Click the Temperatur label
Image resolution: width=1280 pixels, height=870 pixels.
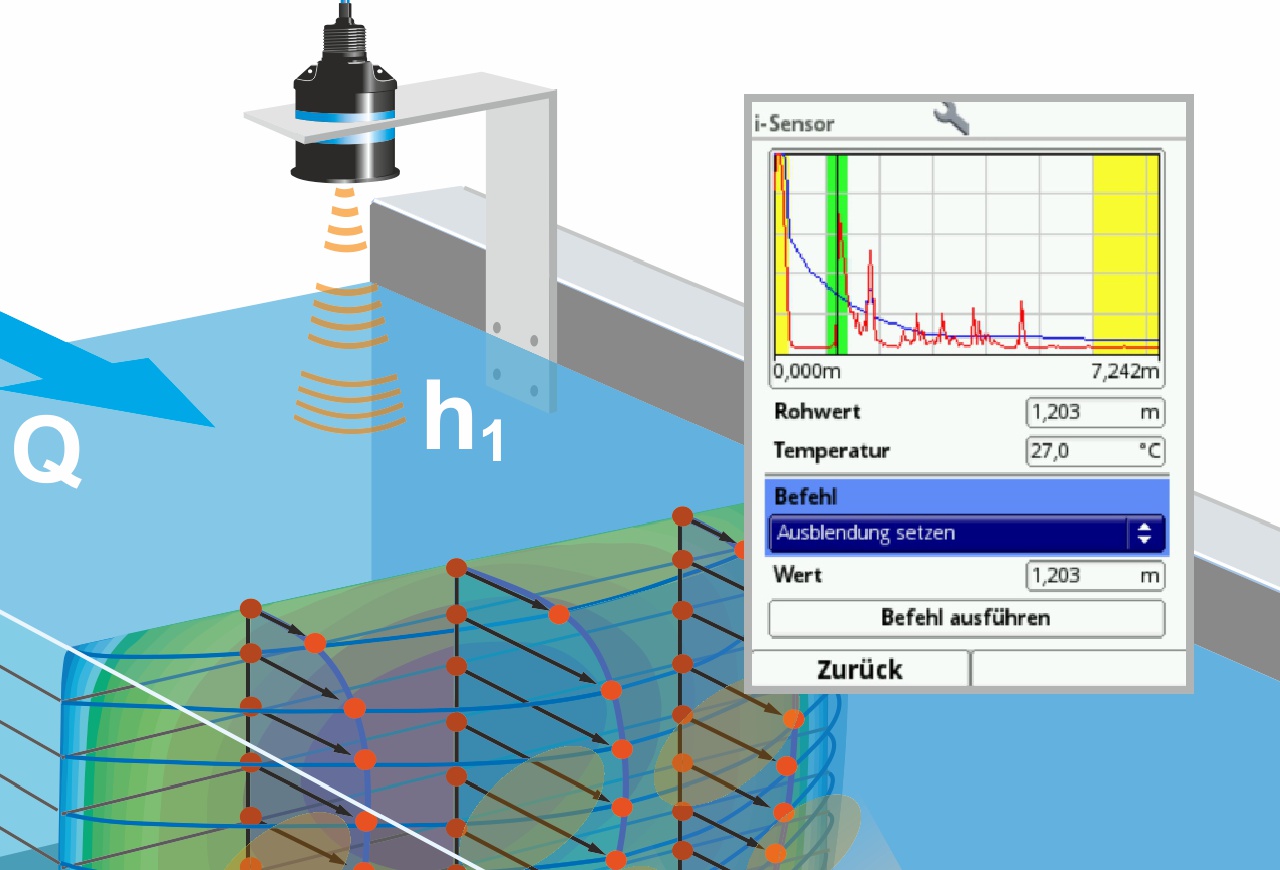832,450
